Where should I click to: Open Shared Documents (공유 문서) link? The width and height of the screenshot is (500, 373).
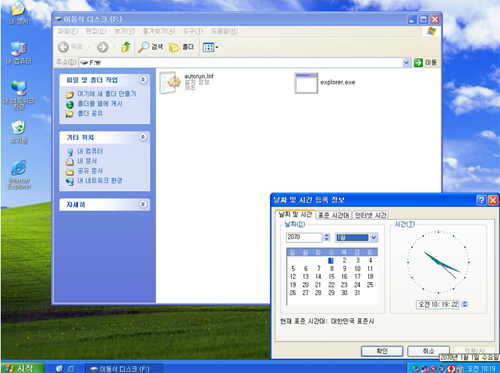tap(84, 171)
